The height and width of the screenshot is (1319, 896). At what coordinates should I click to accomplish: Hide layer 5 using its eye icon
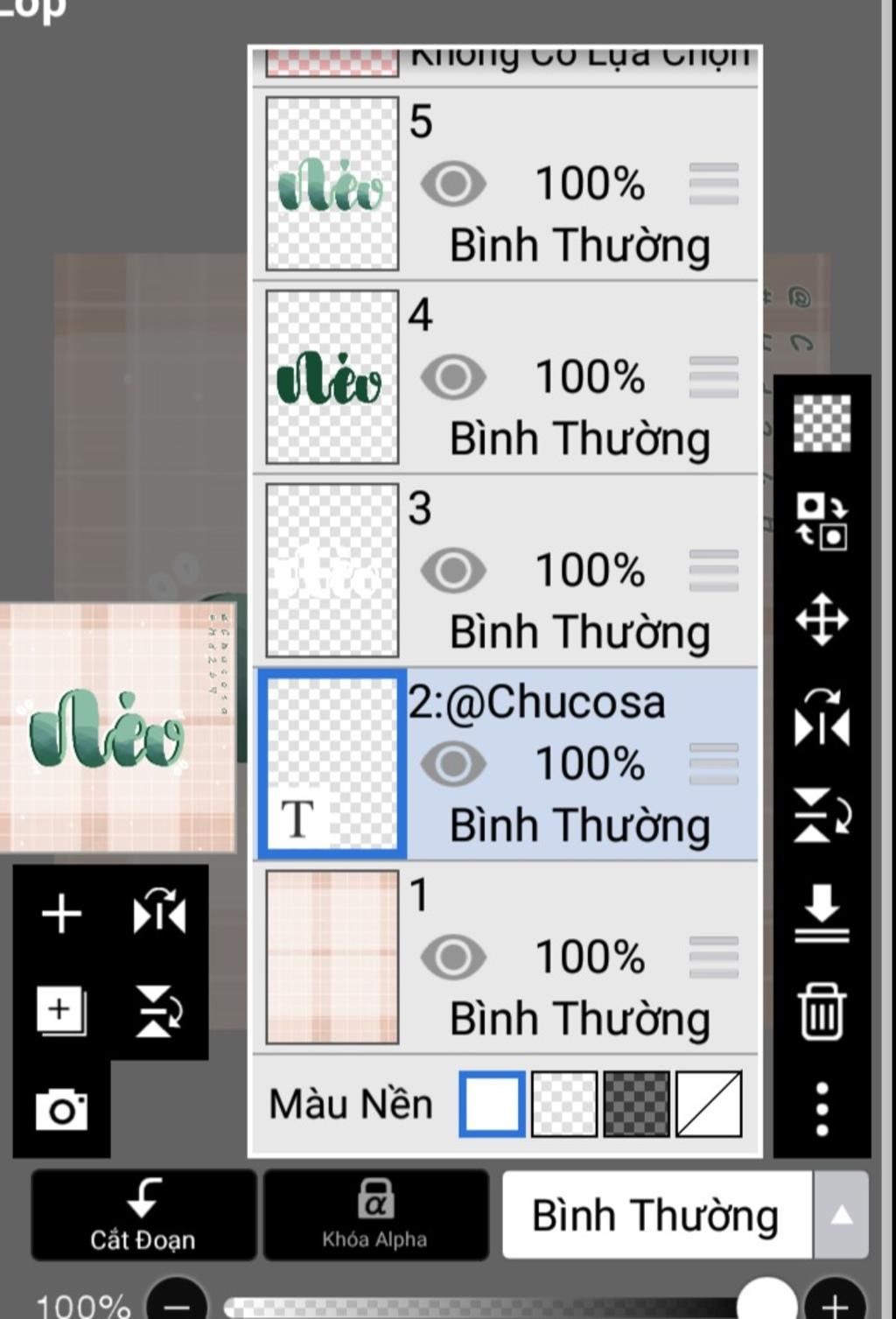coord(453,184)
